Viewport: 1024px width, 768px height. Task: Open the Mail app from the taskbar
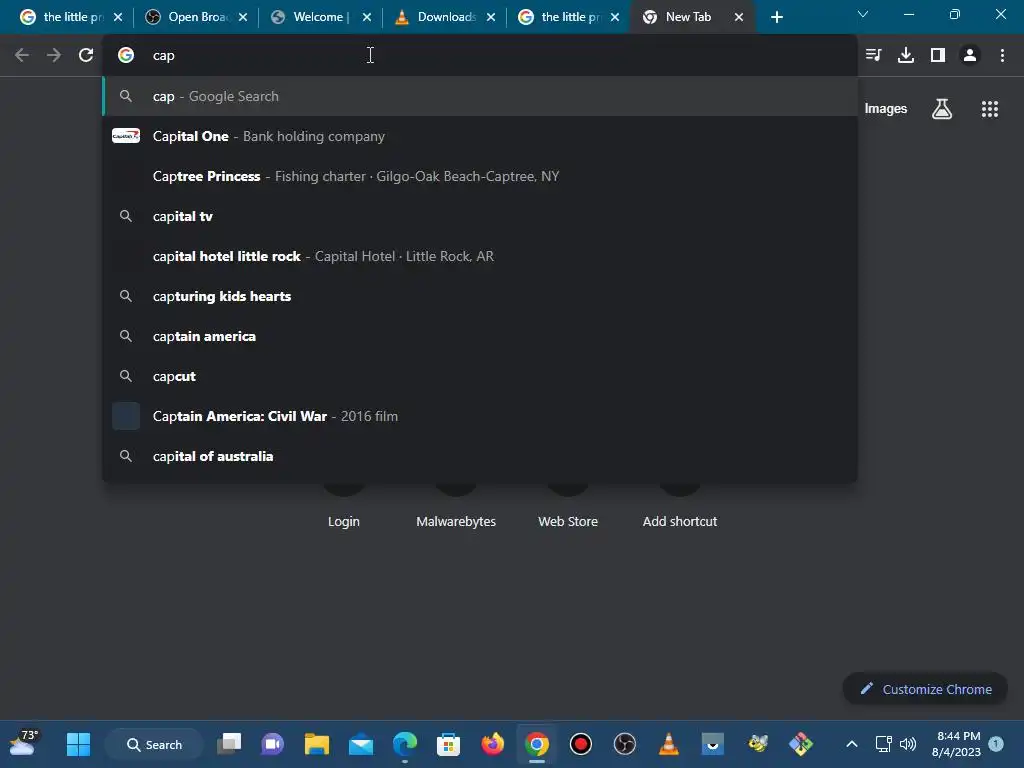360,744
